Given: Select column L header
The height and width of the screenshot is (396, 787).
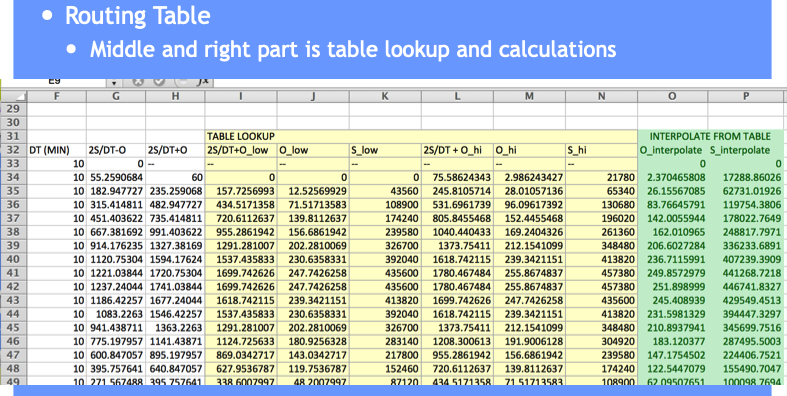Looking at the screenshot, I should [x=457, y=96].
